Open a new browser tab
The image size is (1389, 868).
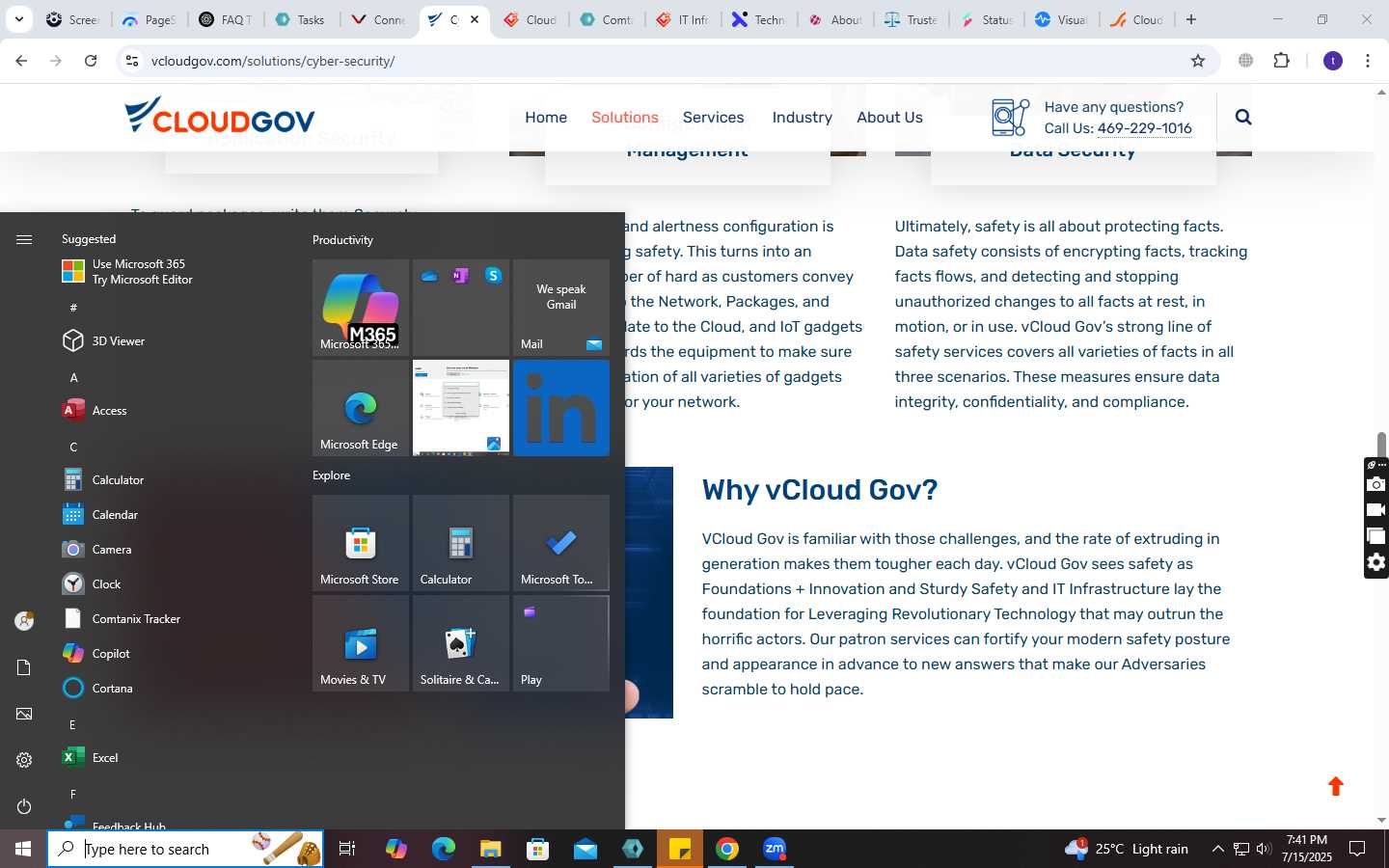(x=1191, y=19)
